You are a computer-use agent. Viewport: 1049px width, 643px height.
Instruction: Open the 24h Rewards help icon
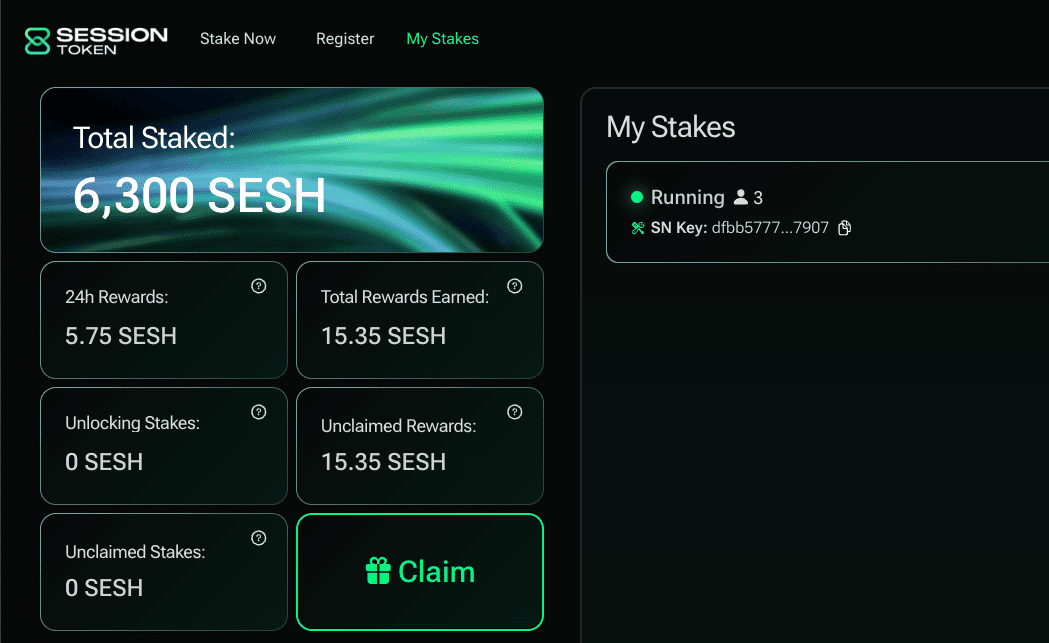(x=258, y=286)
